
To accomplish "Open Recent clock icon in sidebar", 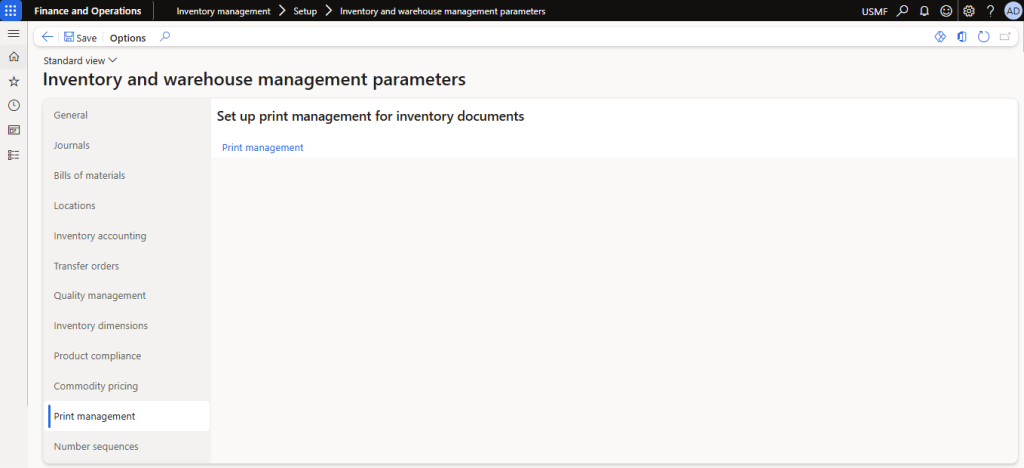I will click(x=14, y=105).
